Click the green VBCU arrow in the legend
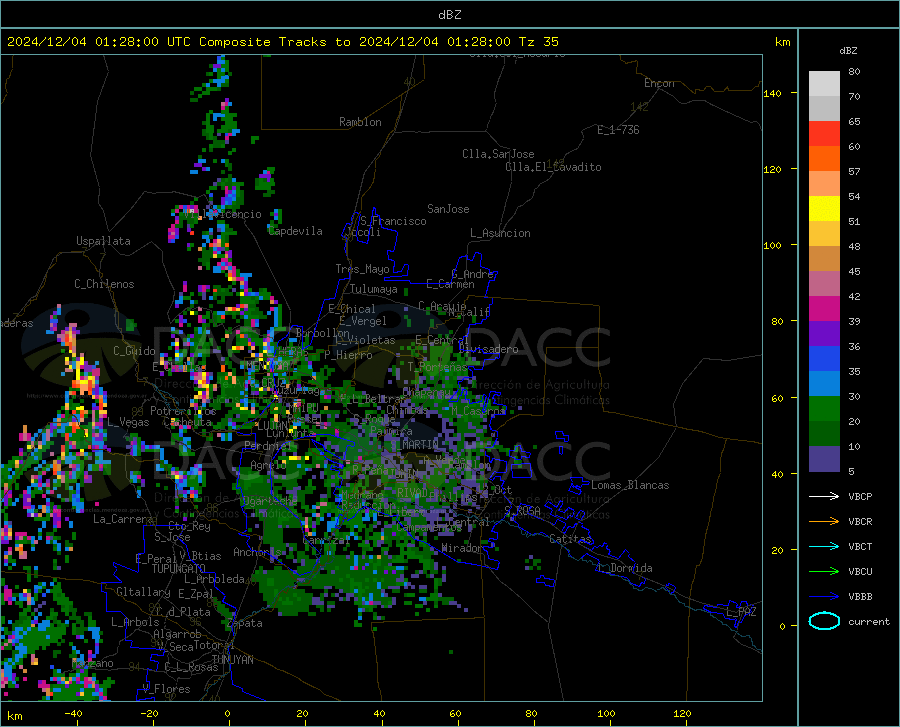This screenshot has width=900, height=727. (x=824, y=572)
